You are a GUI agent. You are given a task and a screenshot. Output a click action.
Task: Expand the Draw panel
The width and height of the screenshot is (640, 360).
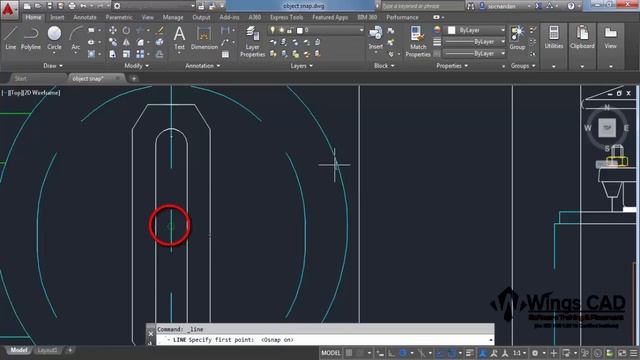click(x=53, y=66)
